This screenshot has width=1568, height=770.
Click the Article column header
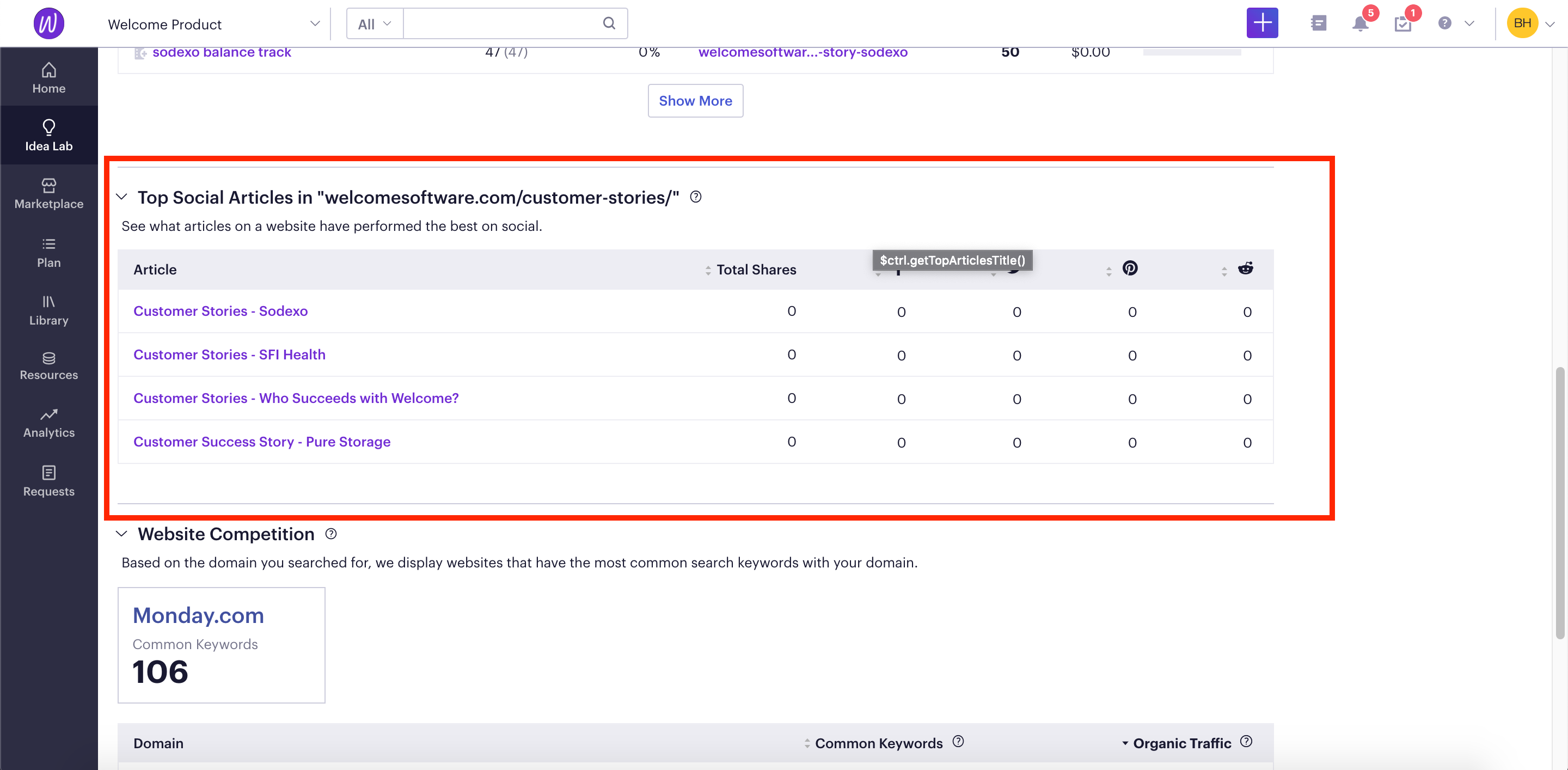click(x=155, y=270)
